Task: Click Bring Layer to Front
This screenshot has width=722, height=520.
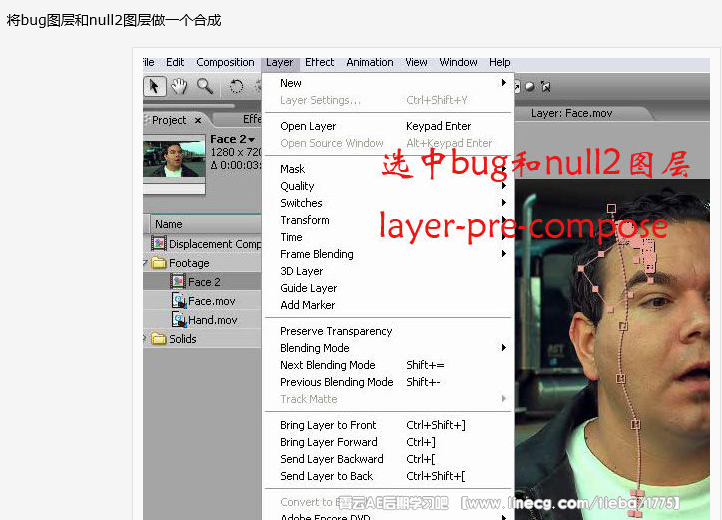Action: [328, 425]
